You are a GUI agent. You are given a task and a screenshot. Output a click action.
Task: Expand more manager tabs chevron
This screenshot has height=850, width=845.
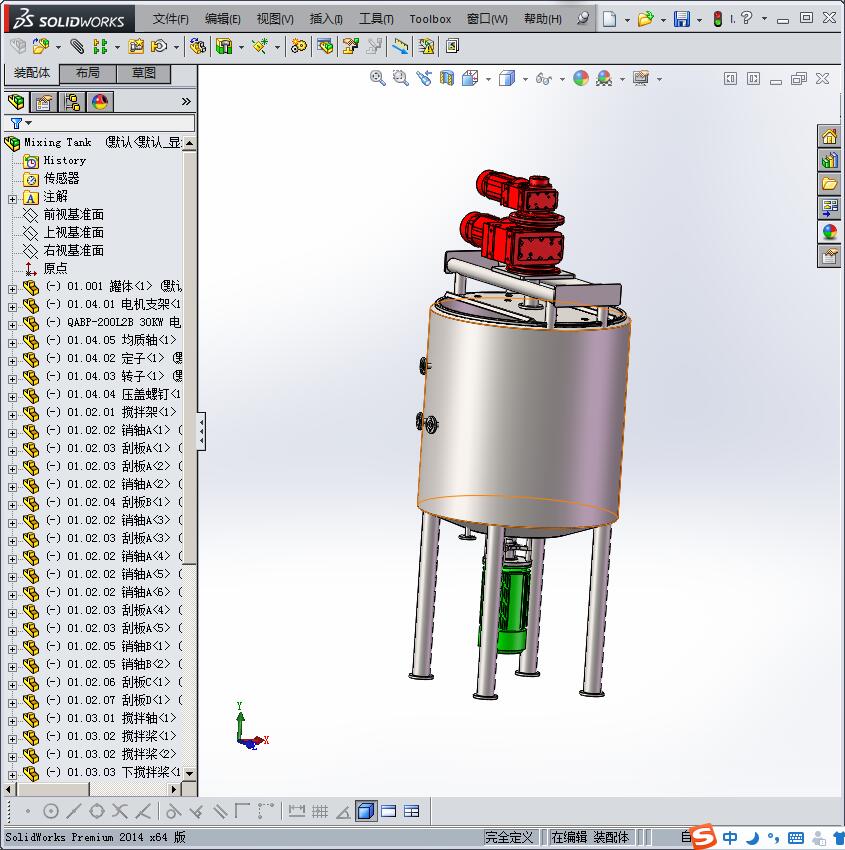[186, 101]
